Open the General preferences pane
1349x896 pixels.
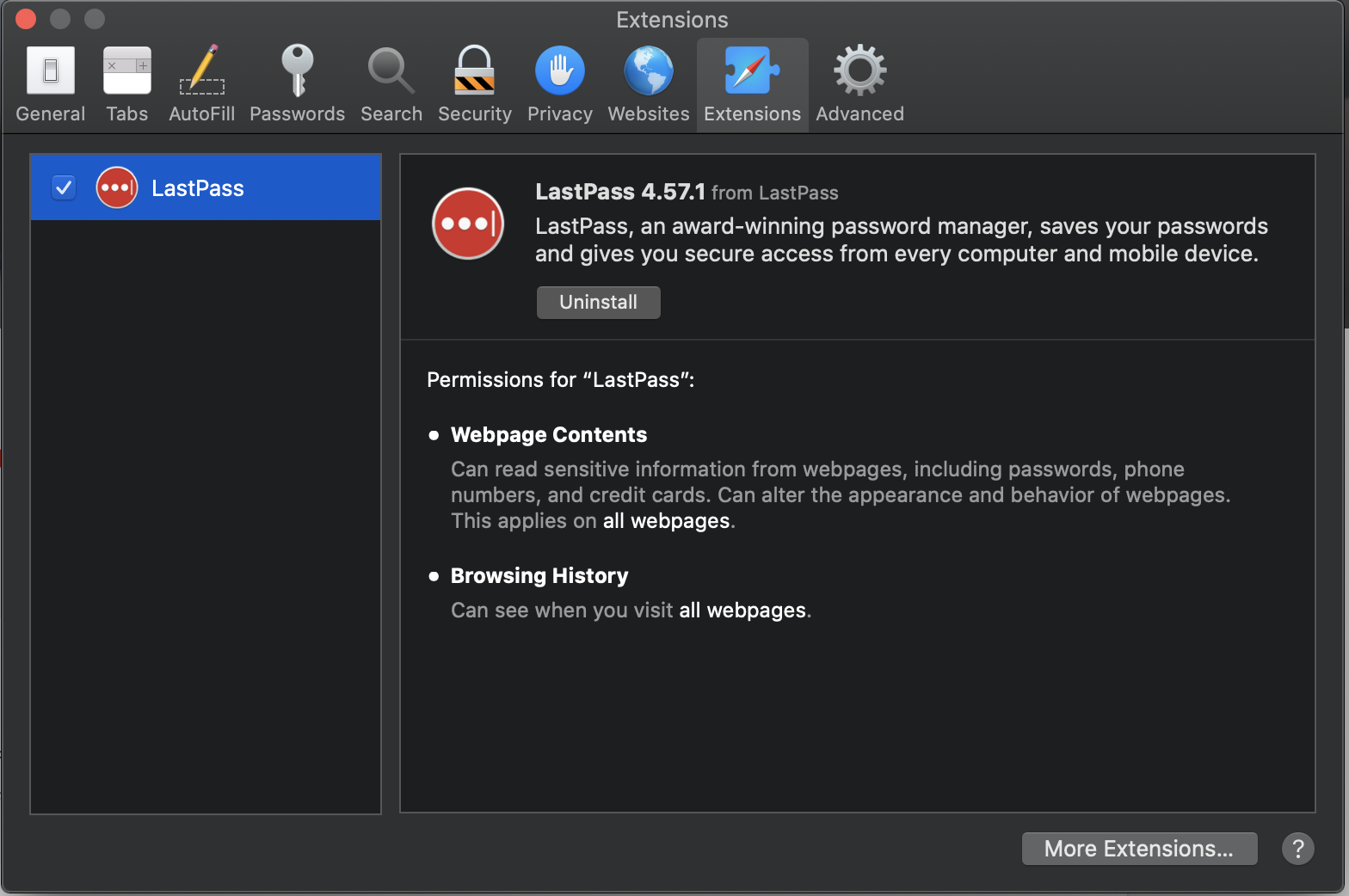50,84
